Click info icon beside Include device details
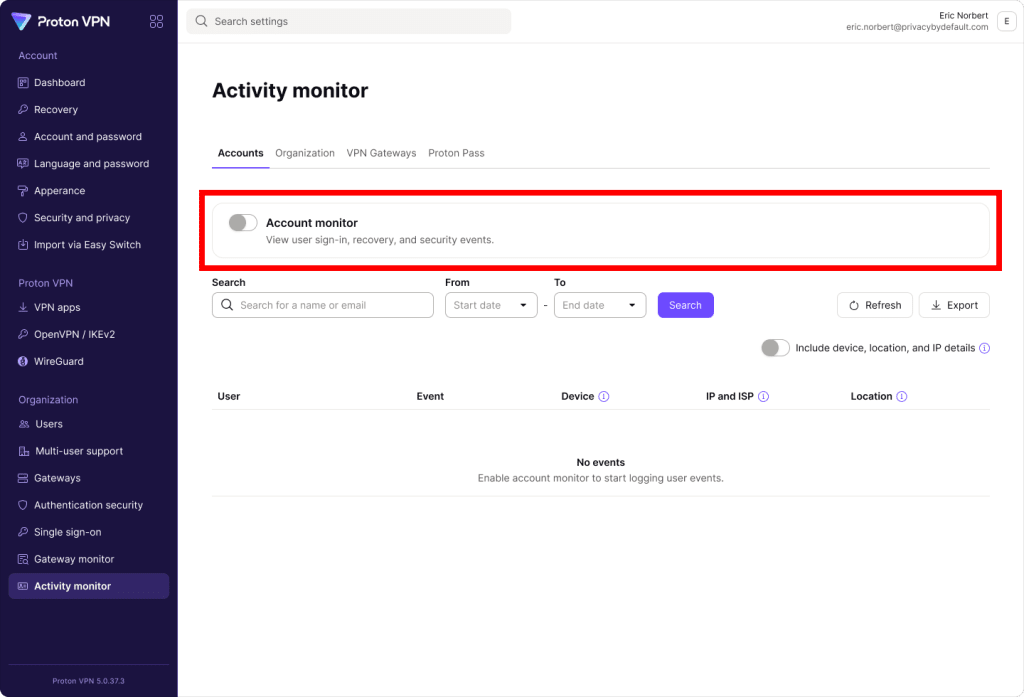Image resolution: width=1024 pixels, height=697 pixels. [984, 348]
